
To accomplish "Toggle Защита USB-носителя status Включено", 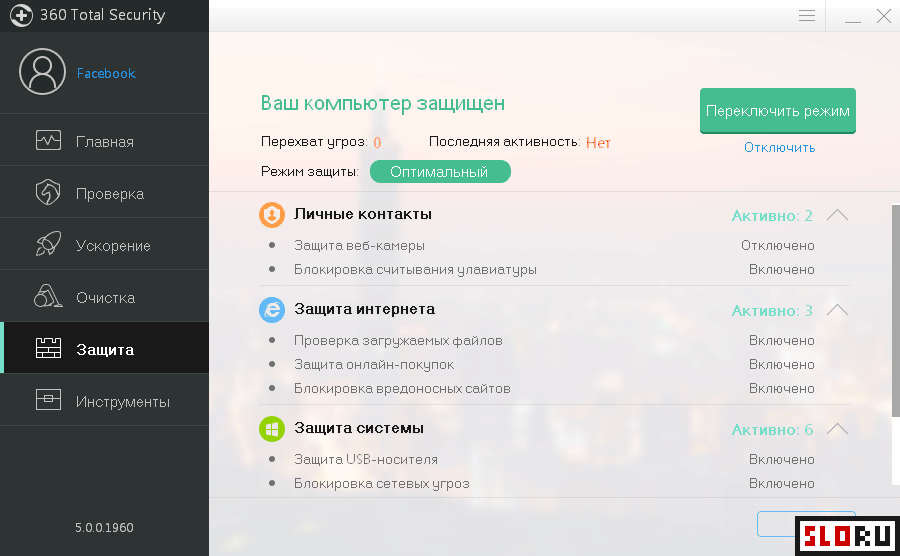I will point(782,460).
